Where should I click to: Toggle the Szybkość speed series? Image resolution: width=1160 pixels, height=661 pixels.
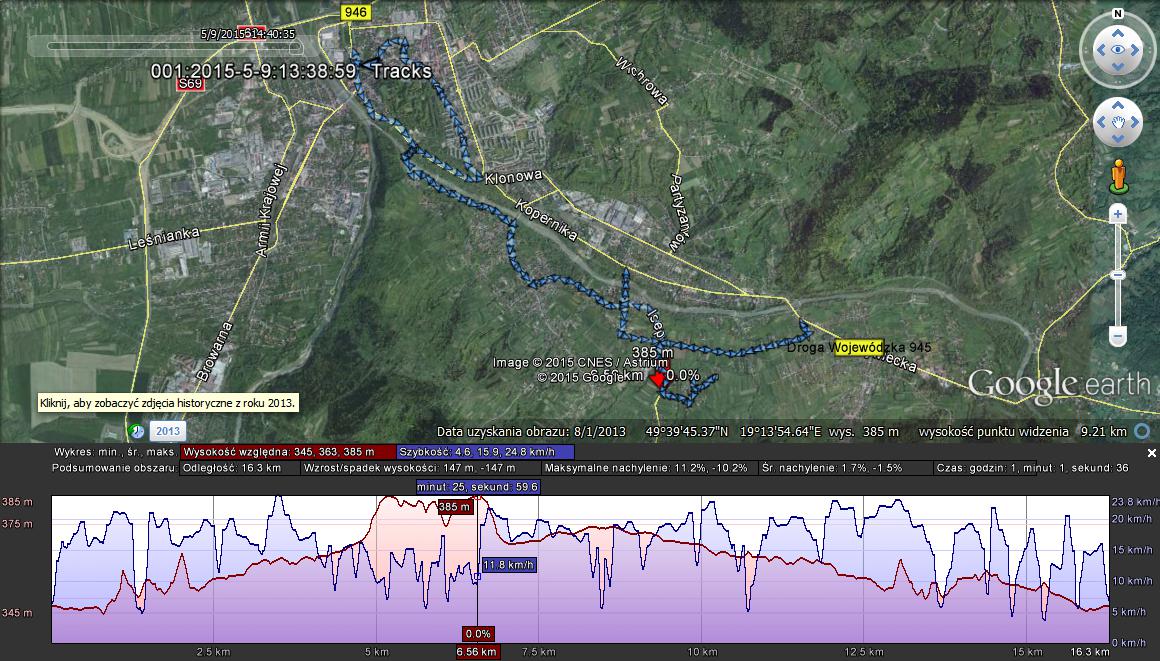coord(484,452)
